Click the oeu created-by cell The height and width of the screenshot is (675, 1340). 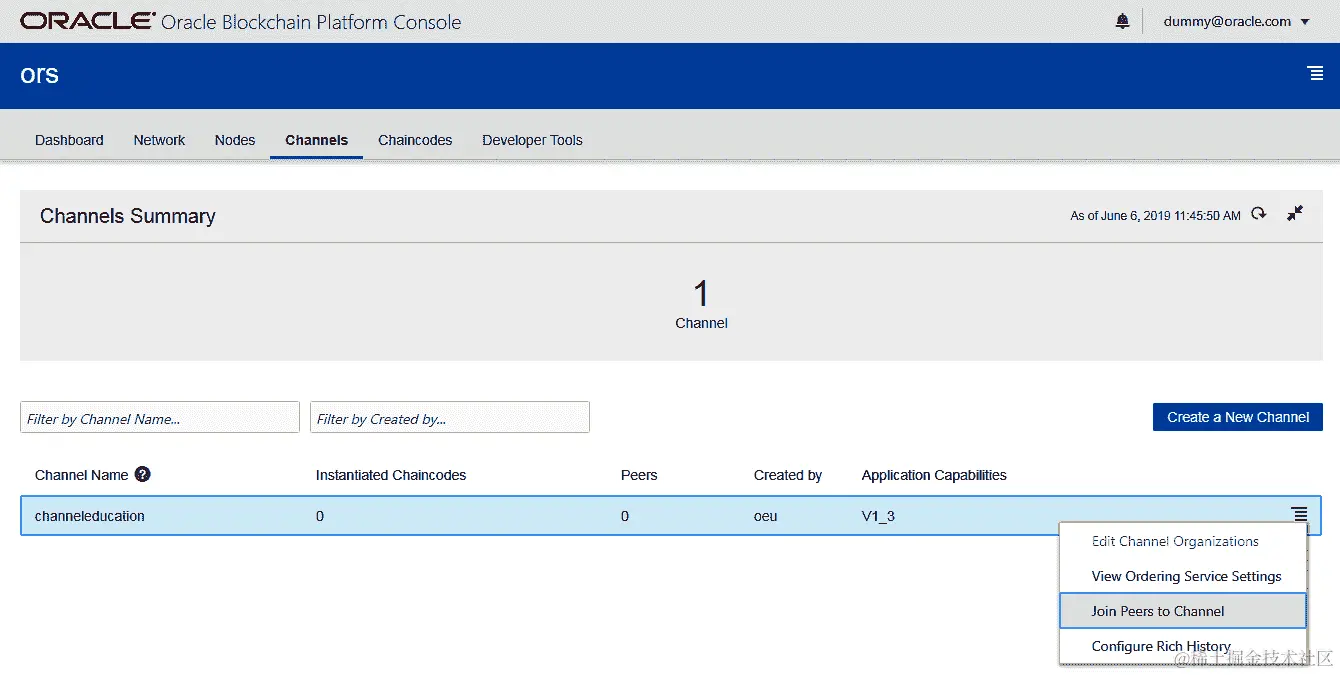pyautogui.click(x=765, y=516)
